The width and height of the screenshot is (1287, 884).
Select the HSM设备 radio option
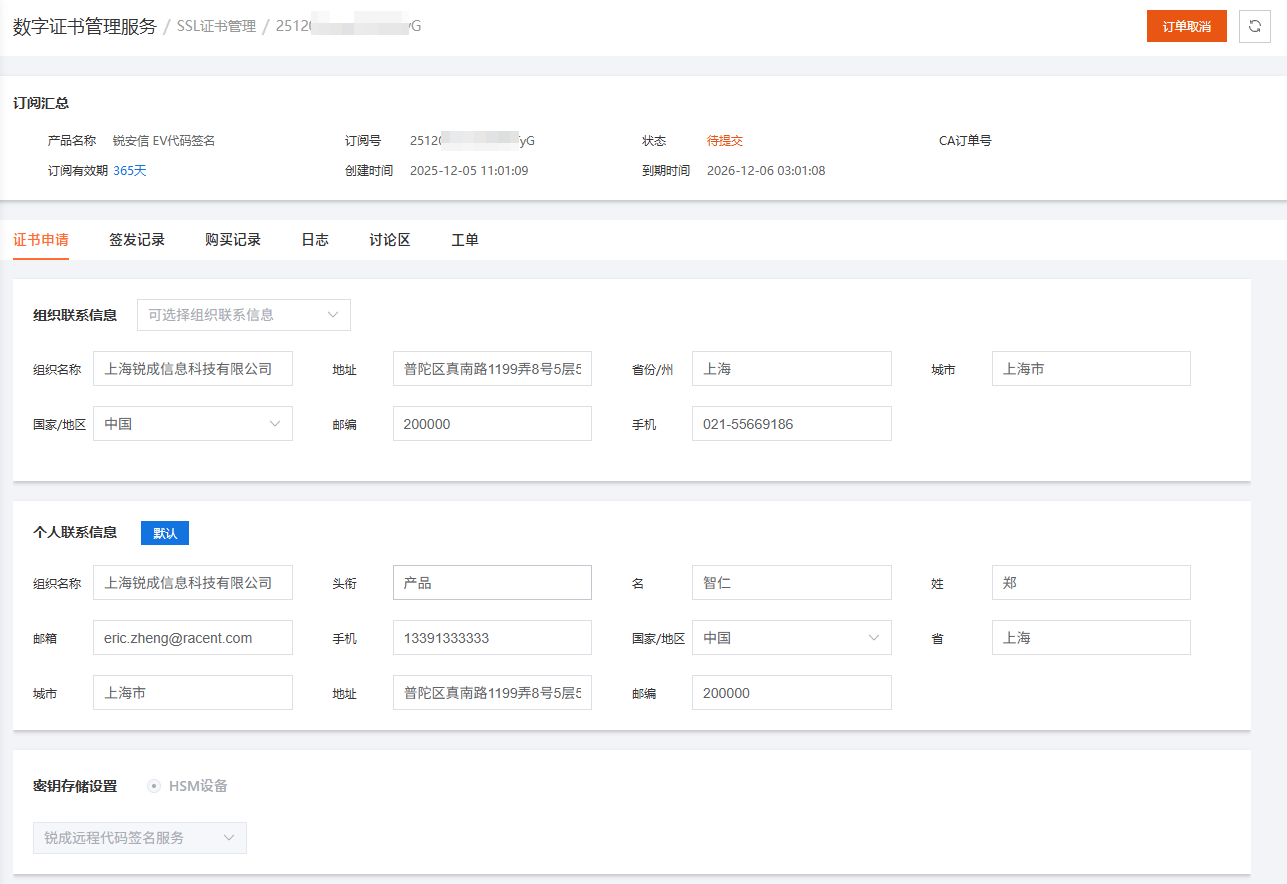154,786
